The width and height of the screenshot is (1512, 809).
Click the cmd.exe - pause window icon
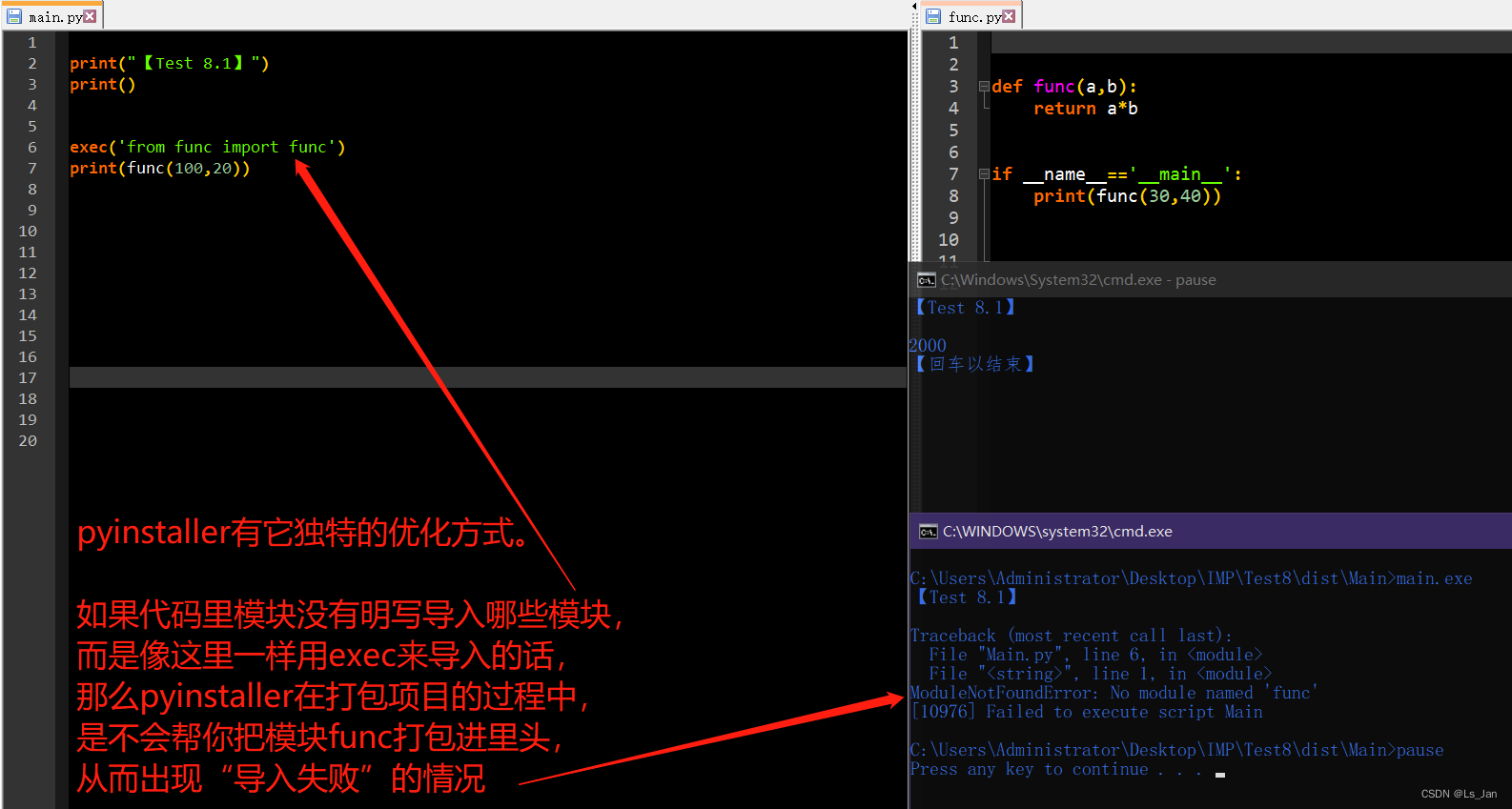coord(926,280)
